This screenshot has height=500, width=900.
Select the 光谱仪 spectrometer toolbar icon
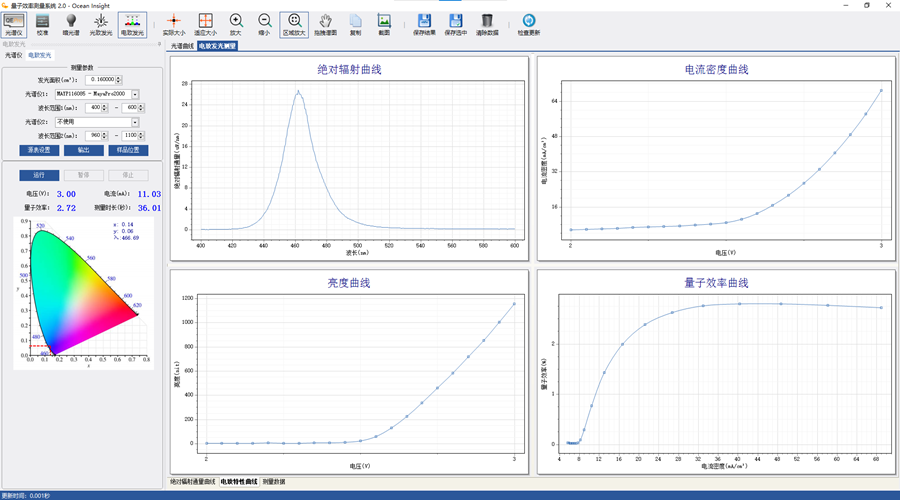click(14, 23)
